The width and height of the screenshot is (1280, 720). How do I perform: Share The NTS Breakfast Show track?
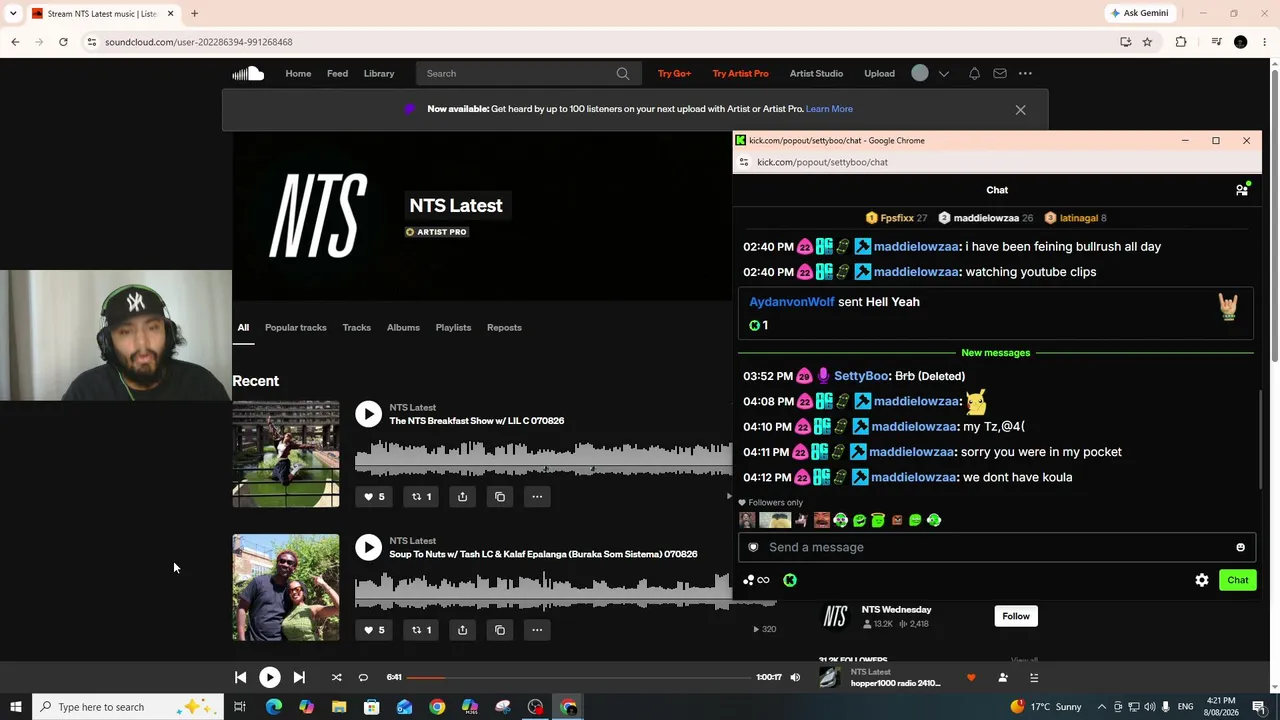click(x=462, y=497)
